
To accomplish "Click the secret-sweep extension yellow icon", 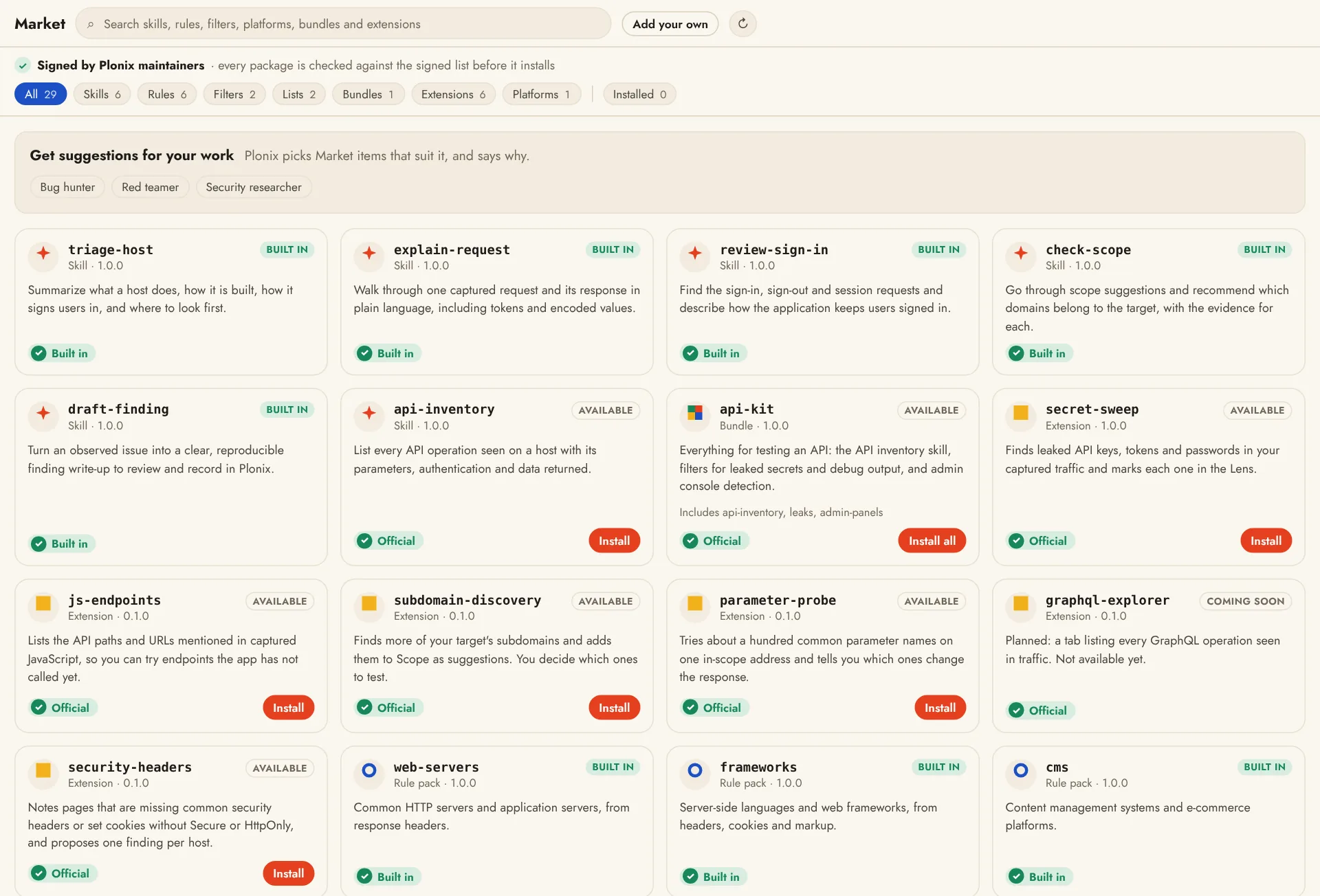I will [x=1021, y=414].
